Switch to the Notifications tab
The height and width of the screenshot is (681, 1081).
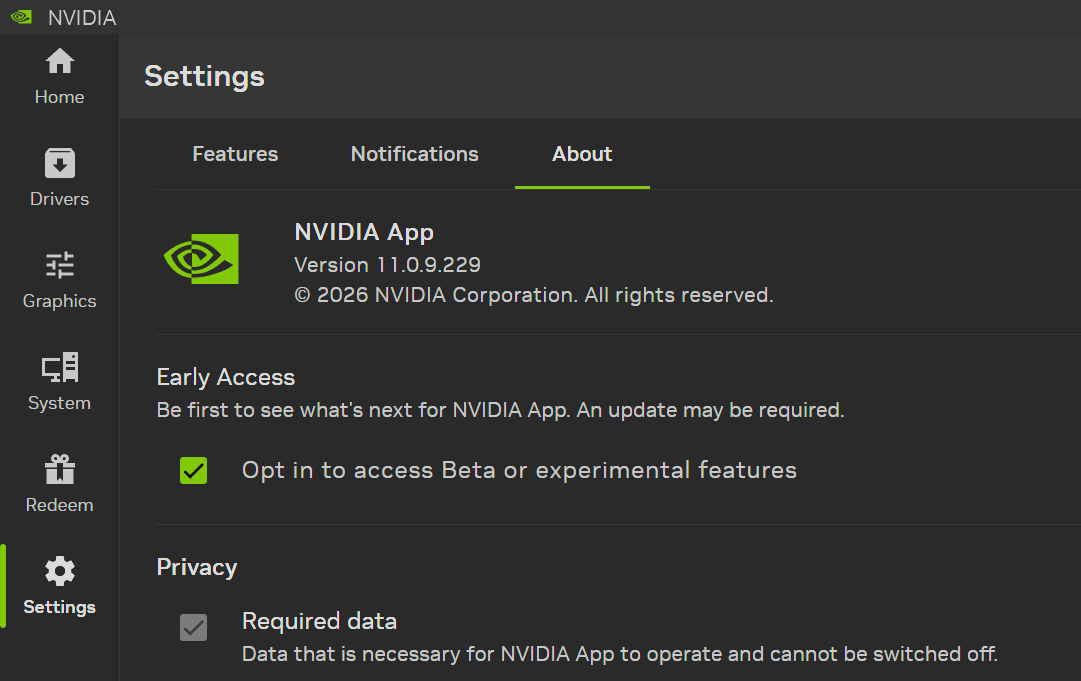[x=414, y=154]
